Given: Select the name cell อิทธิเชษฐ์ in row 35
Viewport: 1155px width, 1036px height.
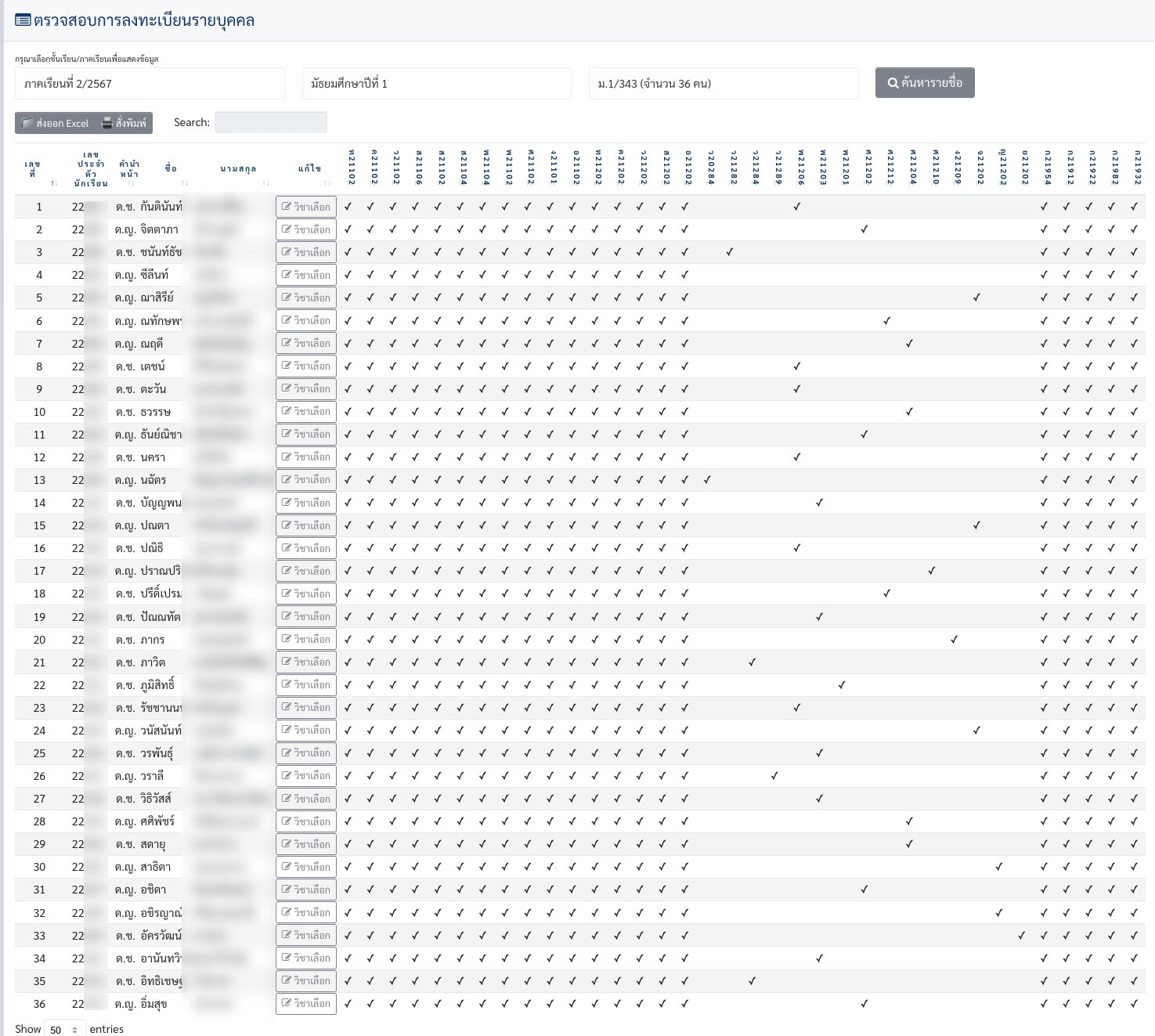Looking at the screenshot, I should pos(161,981).
